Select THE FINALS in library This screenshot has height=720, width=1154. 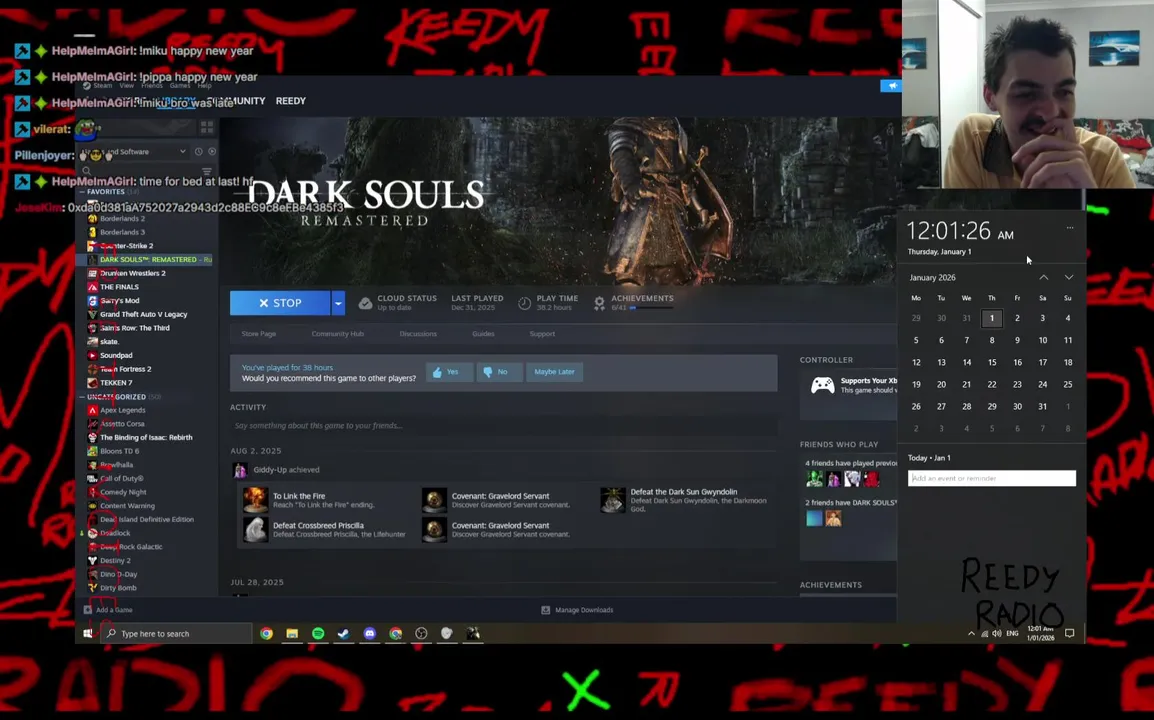tap(119, 287)
